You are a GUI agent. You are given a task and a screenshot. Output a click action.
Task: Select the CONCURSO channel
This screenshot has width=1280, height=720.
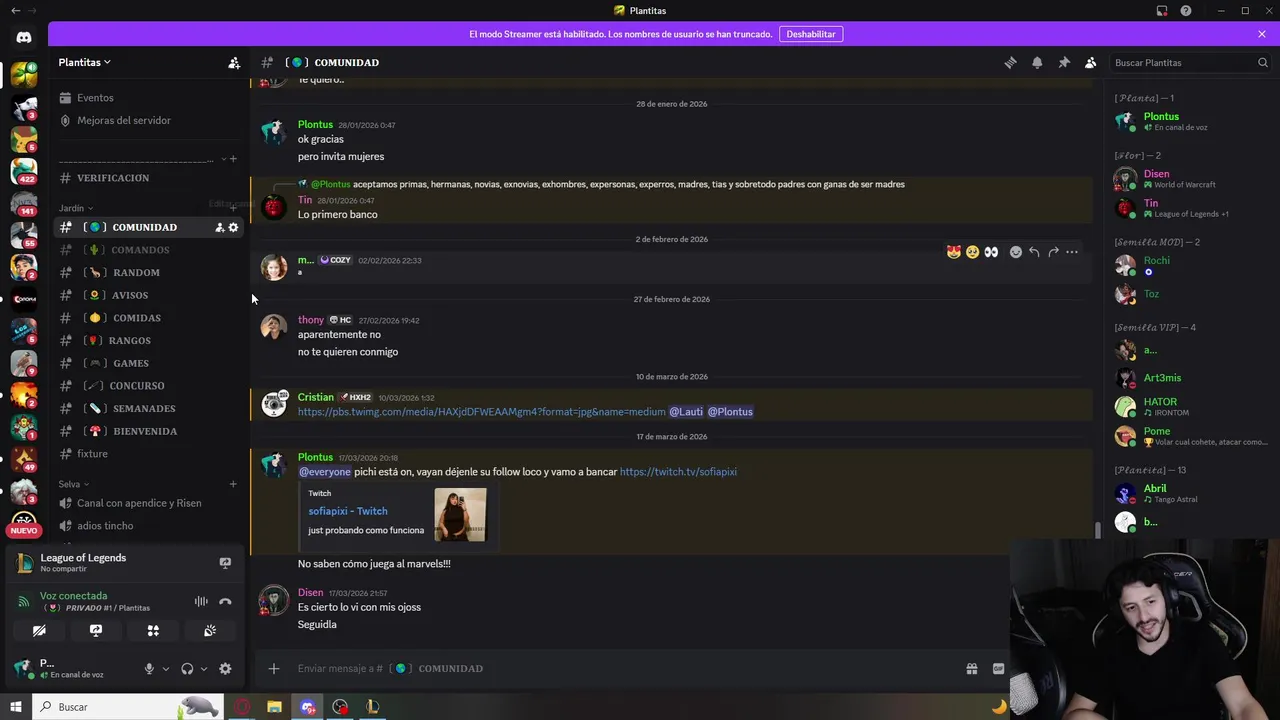point(137,386)
